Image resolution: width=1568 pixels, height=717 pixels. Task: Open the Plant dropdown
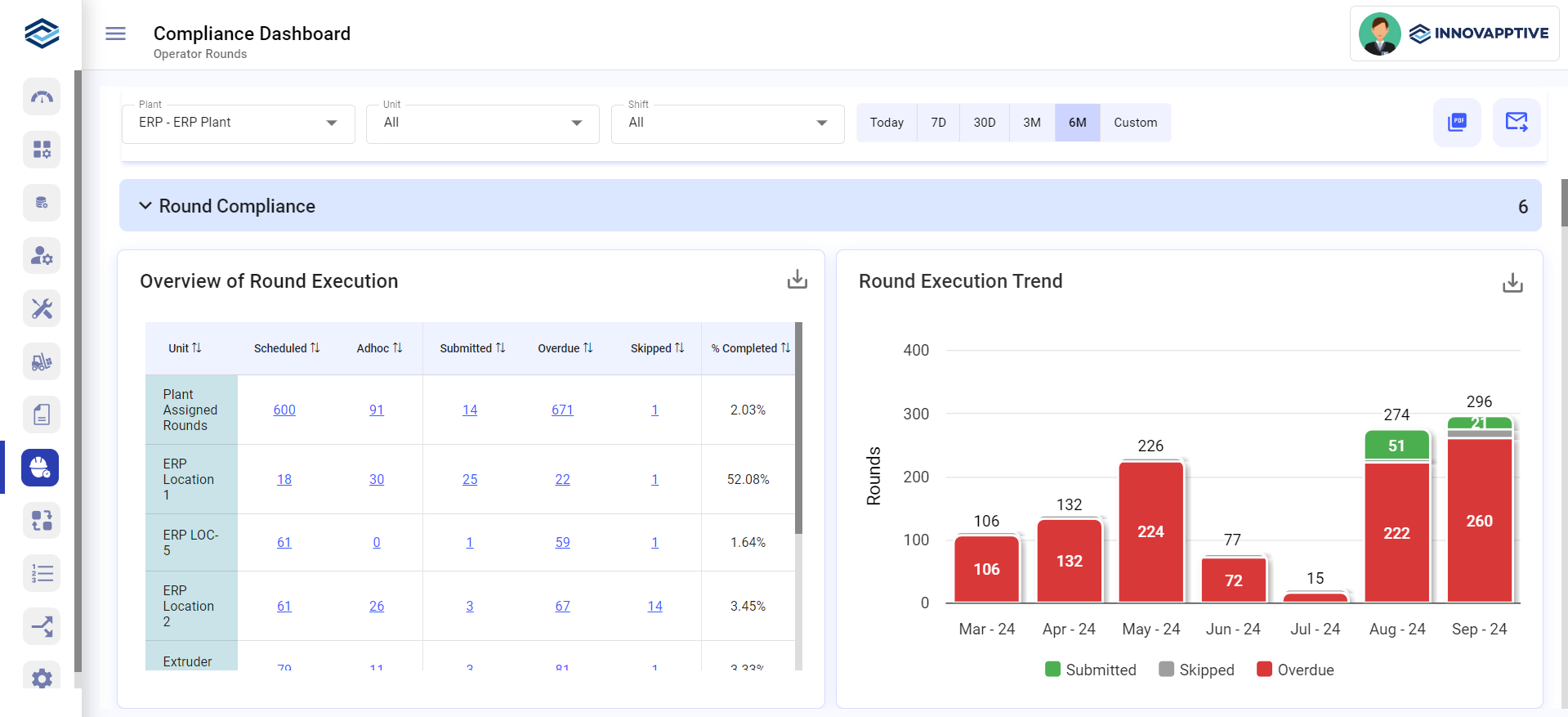pos(238,123)
